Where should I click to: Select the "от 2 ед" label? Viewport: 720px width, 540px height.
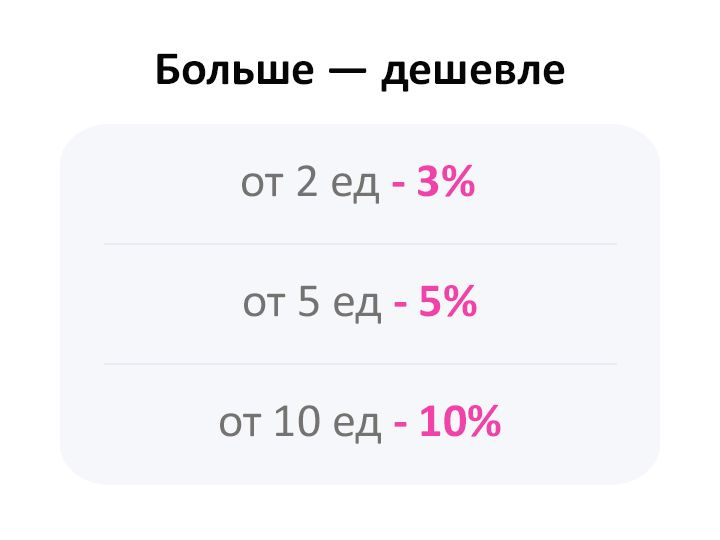coord(310,183)
